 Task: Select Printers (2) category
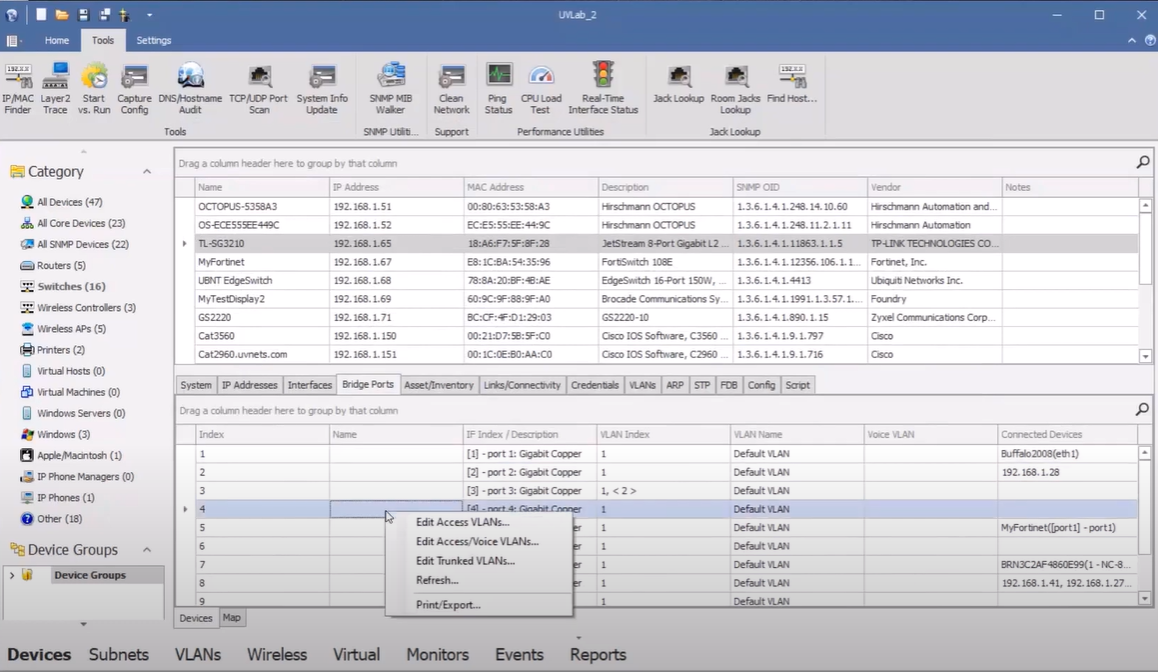point(61,350)
